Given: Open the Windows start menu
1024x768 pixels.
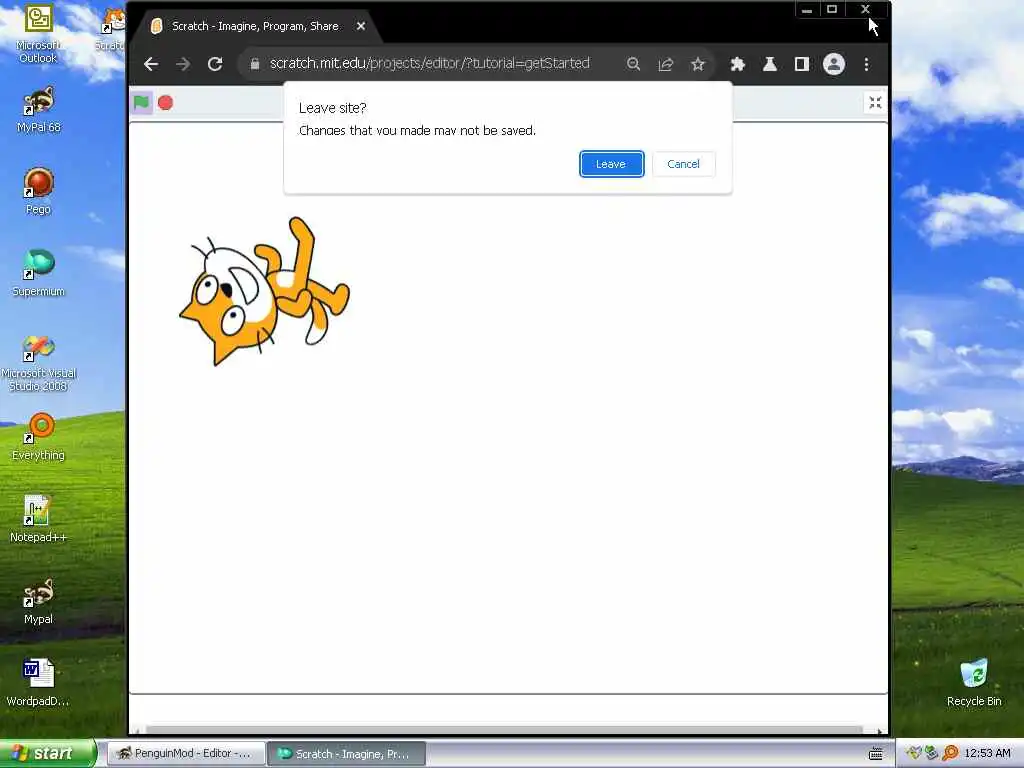Looking at the screenshot, I should coord(48,753).
